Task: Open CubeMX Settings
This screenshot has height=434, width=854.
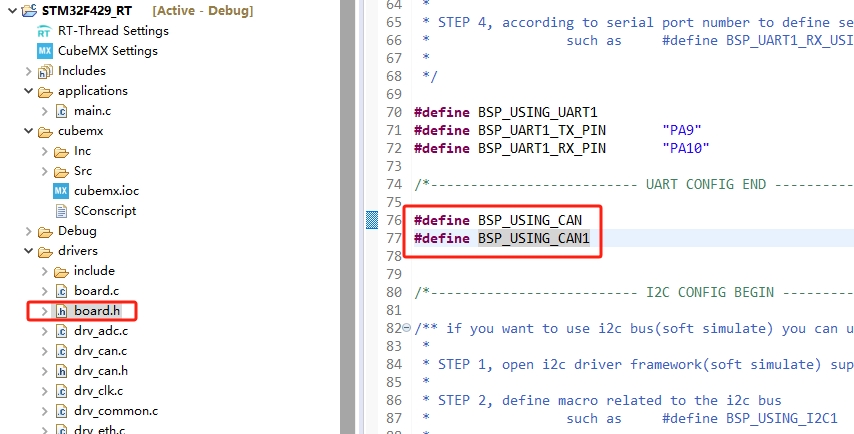Action: click(108, 51)
